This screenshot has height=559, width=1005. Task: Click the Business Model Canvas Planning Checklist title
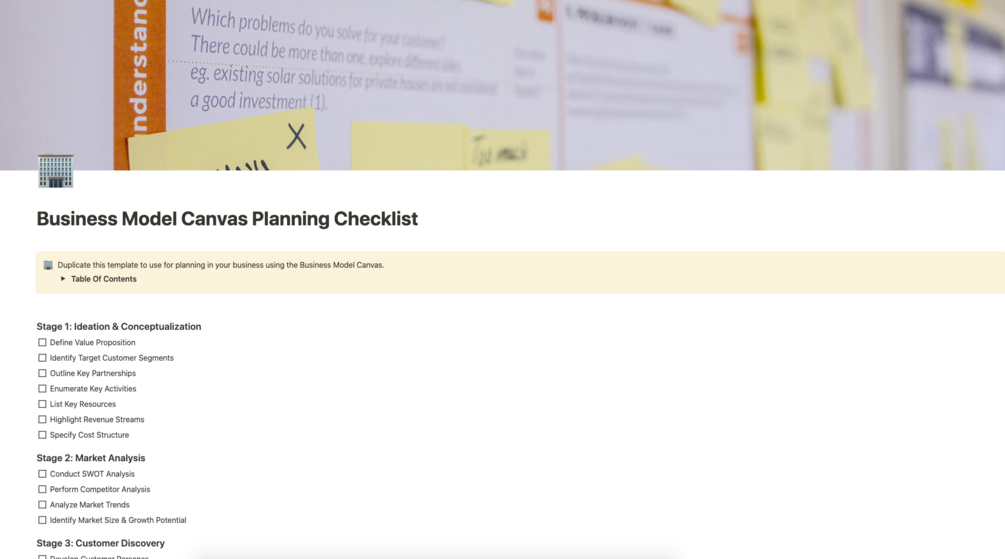click(x=227, y=219)
